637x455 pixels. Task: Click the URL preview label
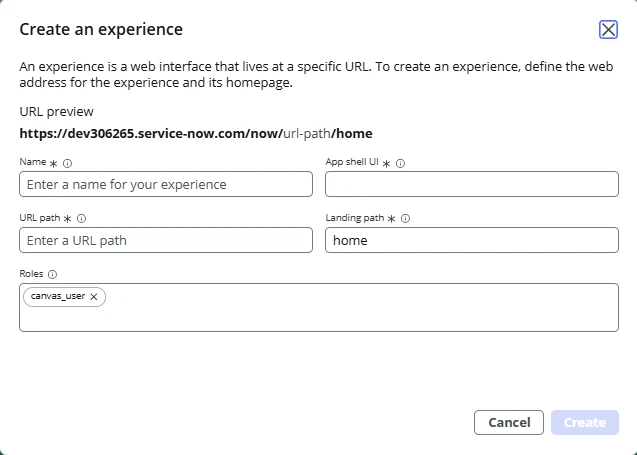(57, 112)
